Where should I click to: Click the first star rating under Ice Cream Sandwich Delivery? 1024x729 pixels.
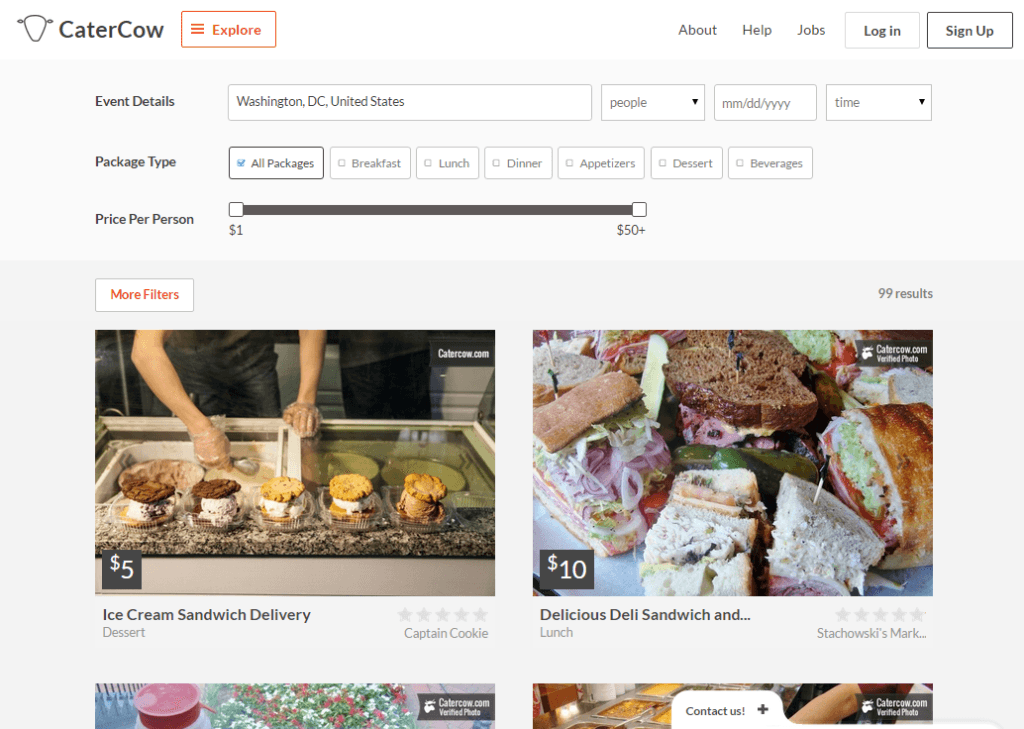click(405, 615)
